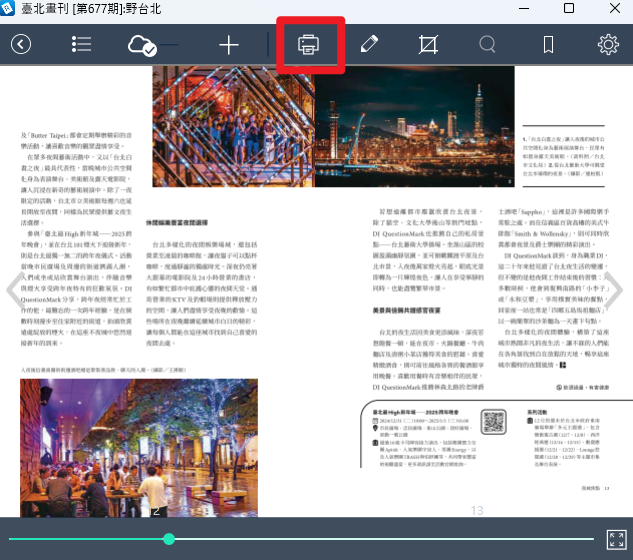Click the QR code on the right page
Screen dimensions: 633x560
tap(493, 422)
